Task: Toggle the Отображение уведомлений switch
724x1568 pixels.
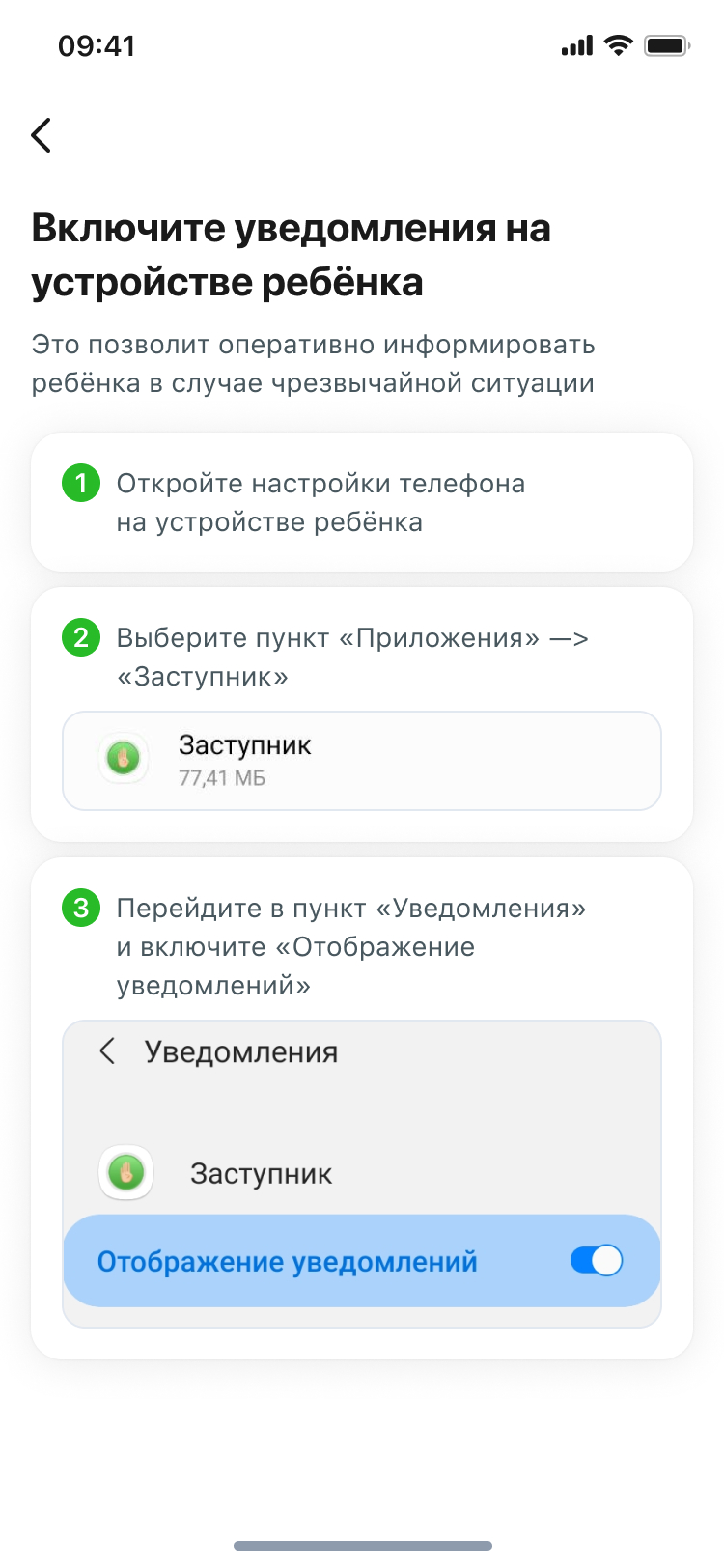Action: coord(597,1260)
